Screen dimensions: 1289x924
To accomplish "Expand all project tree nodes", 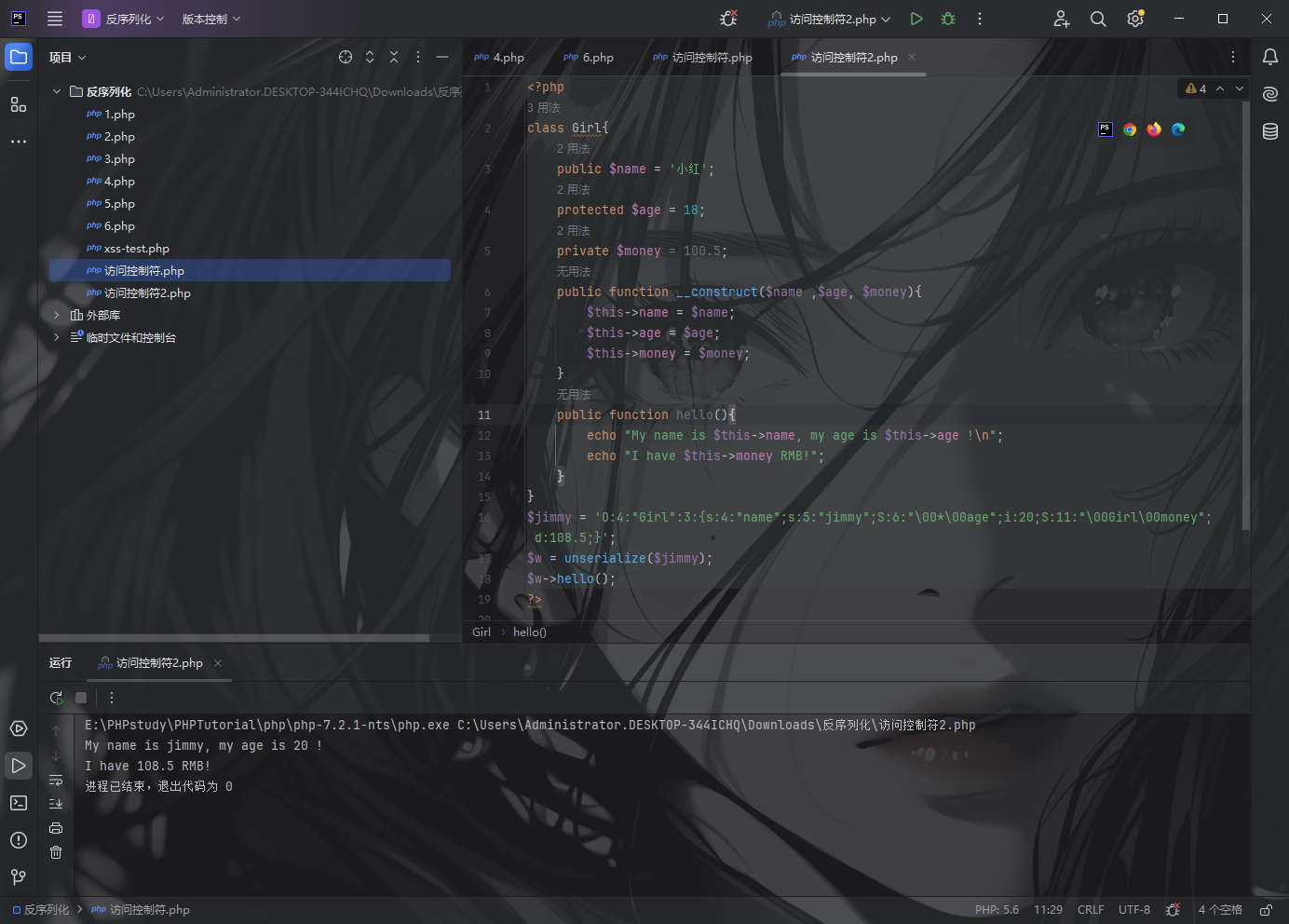I will coord(370,57).
